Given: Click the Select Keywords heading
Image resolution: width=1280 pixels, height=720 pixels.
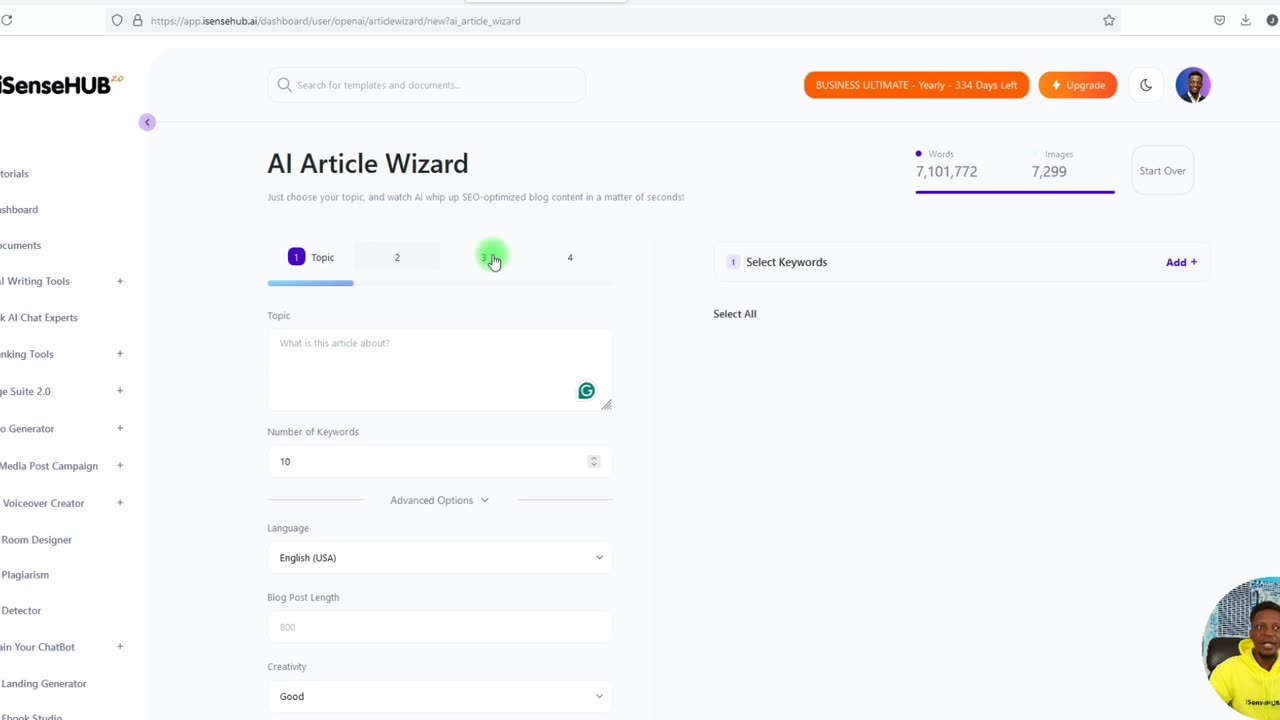Looking at the screenshot, I should pos(786,262).
